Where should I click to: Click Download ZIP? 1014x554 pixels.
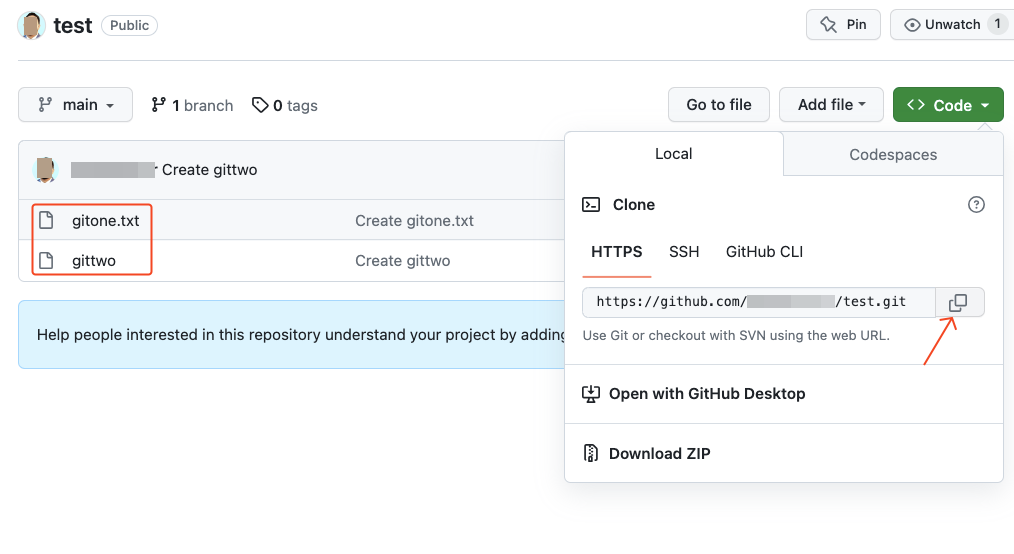pyautogui.click(x=659, y=453)
